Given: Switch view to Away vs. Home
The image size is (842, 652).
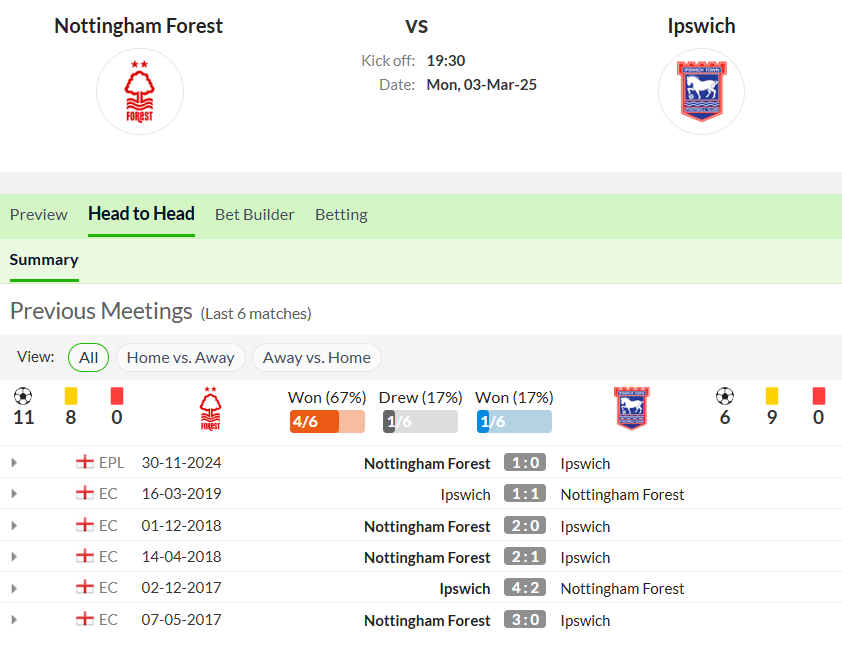Looking at the screenshot, I should tap(317, 358).
